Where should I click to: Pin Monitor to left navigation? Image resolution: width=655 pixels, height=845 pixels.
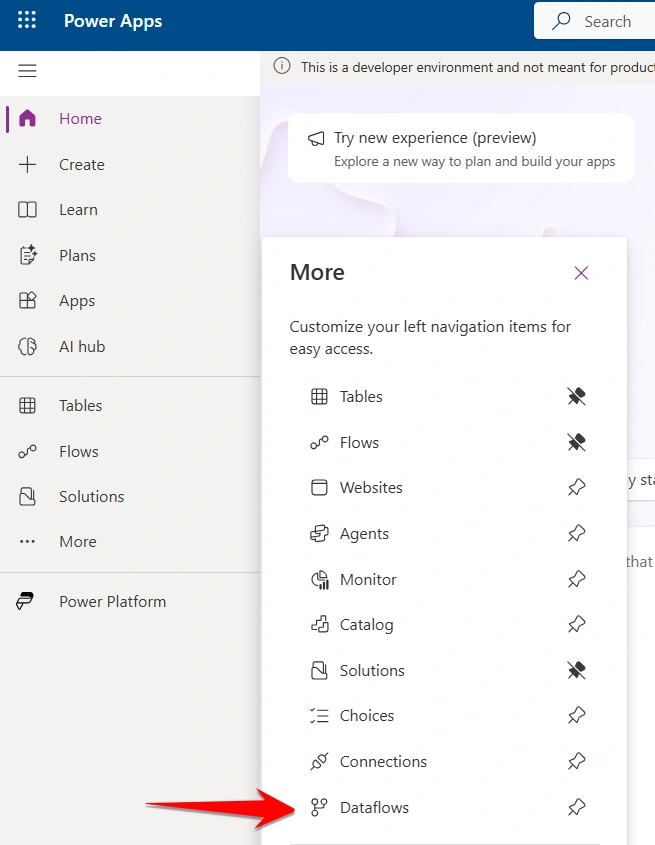576,579
